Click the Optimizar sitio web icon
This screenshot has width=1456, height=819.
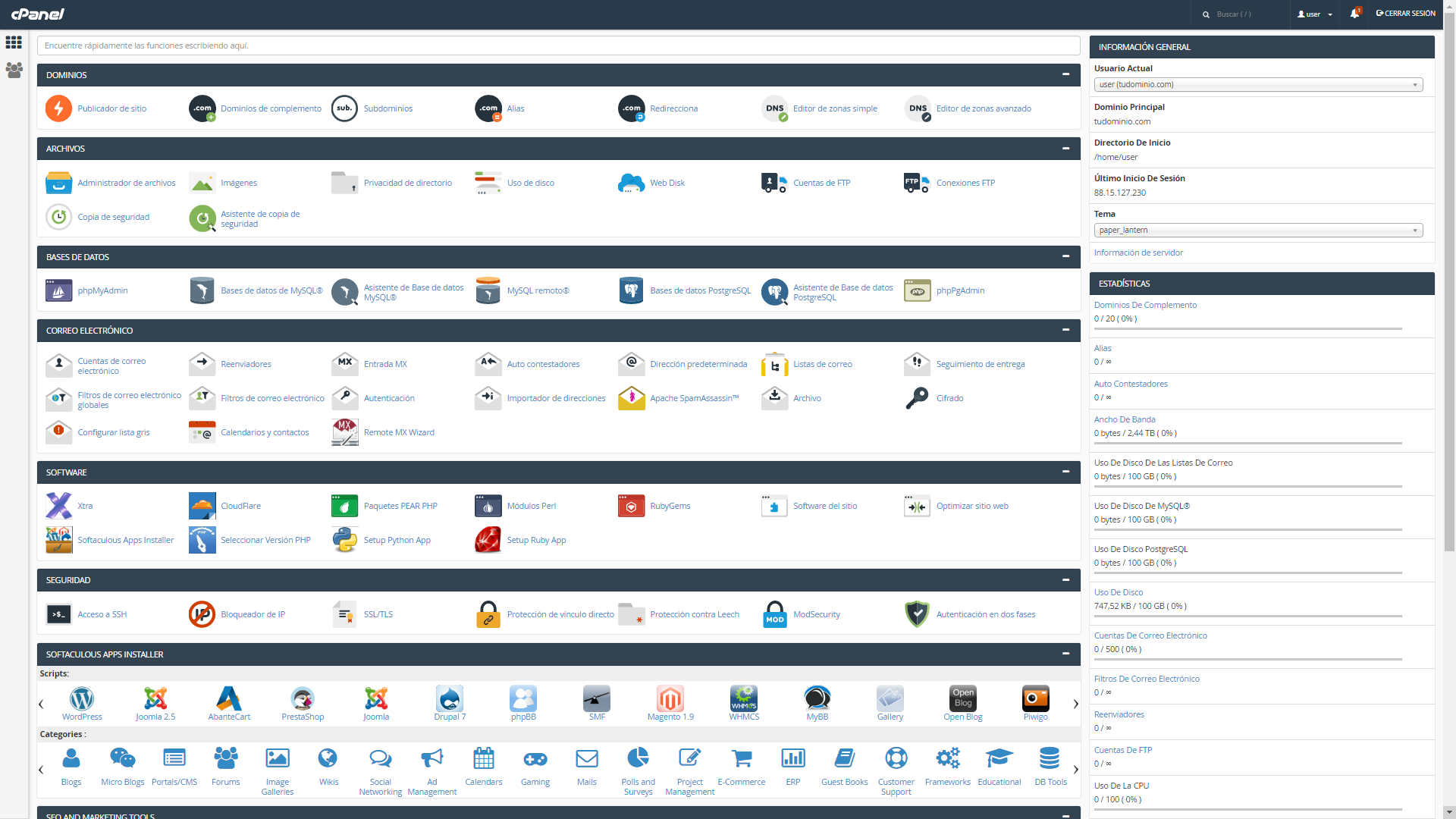918,506
